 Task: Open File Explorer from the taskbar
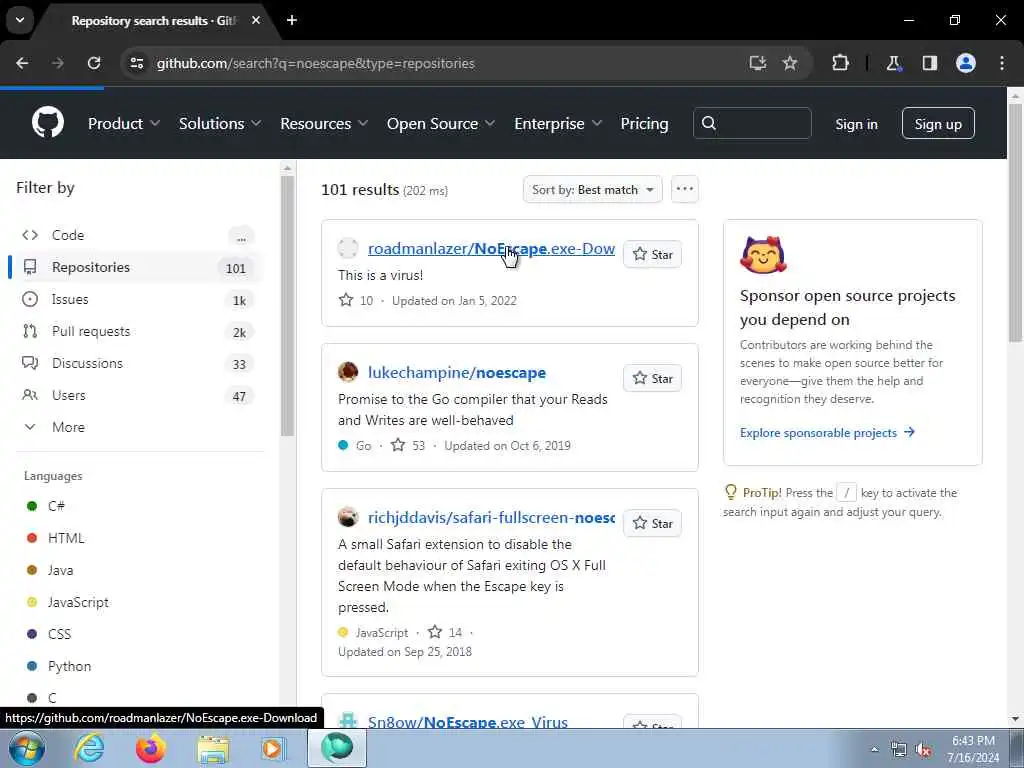(x=214, y=748)
